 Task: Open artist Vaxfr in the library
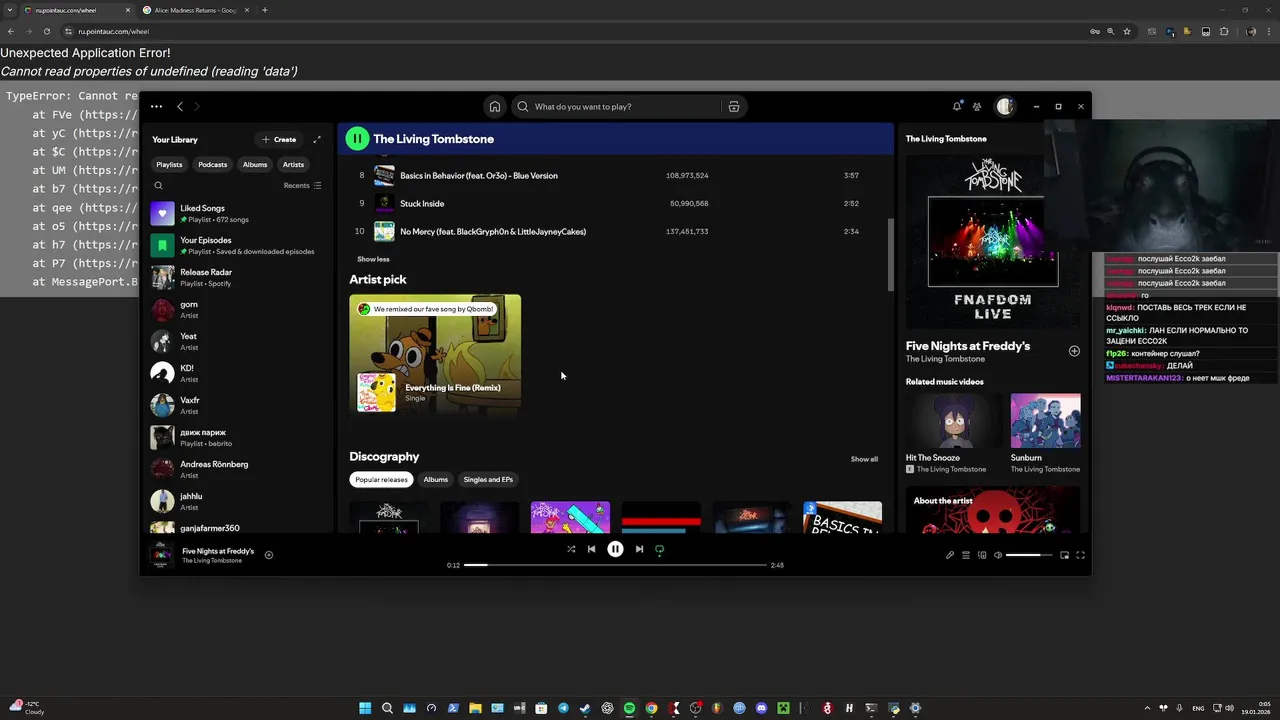(x=236, y=405)
